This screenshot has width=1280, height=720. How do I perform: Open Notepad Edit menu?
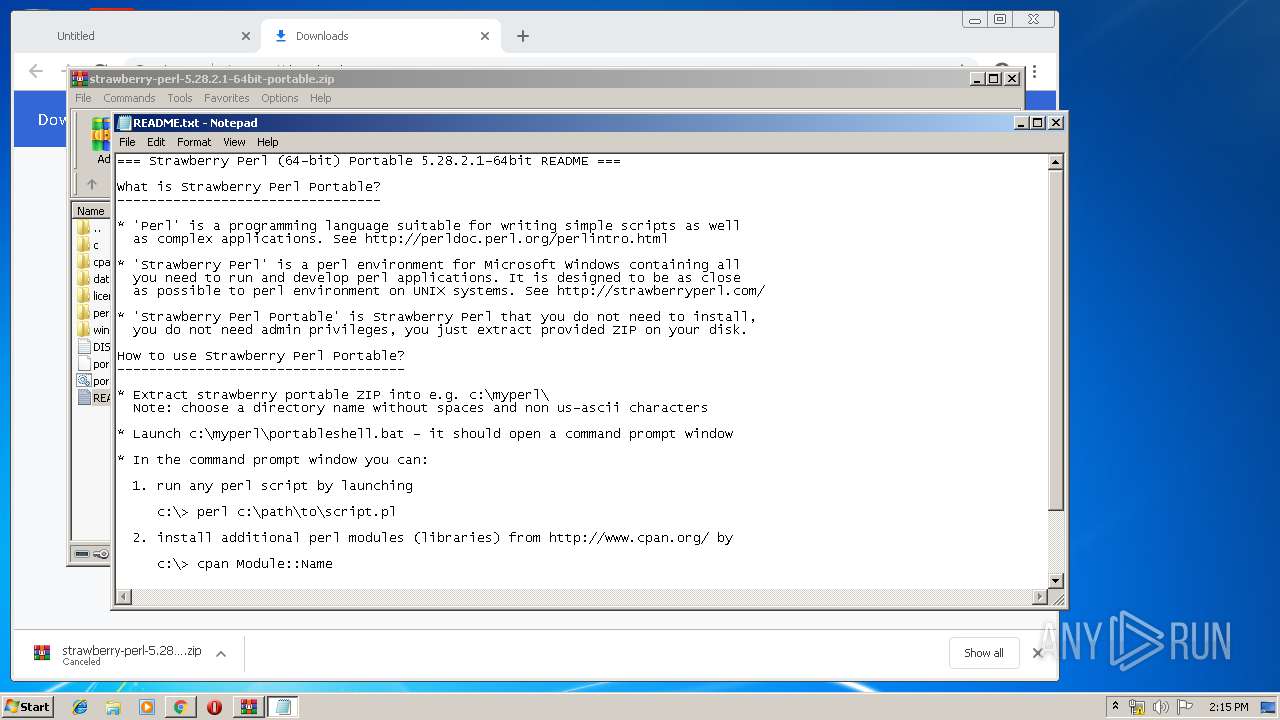coord(156,142)
